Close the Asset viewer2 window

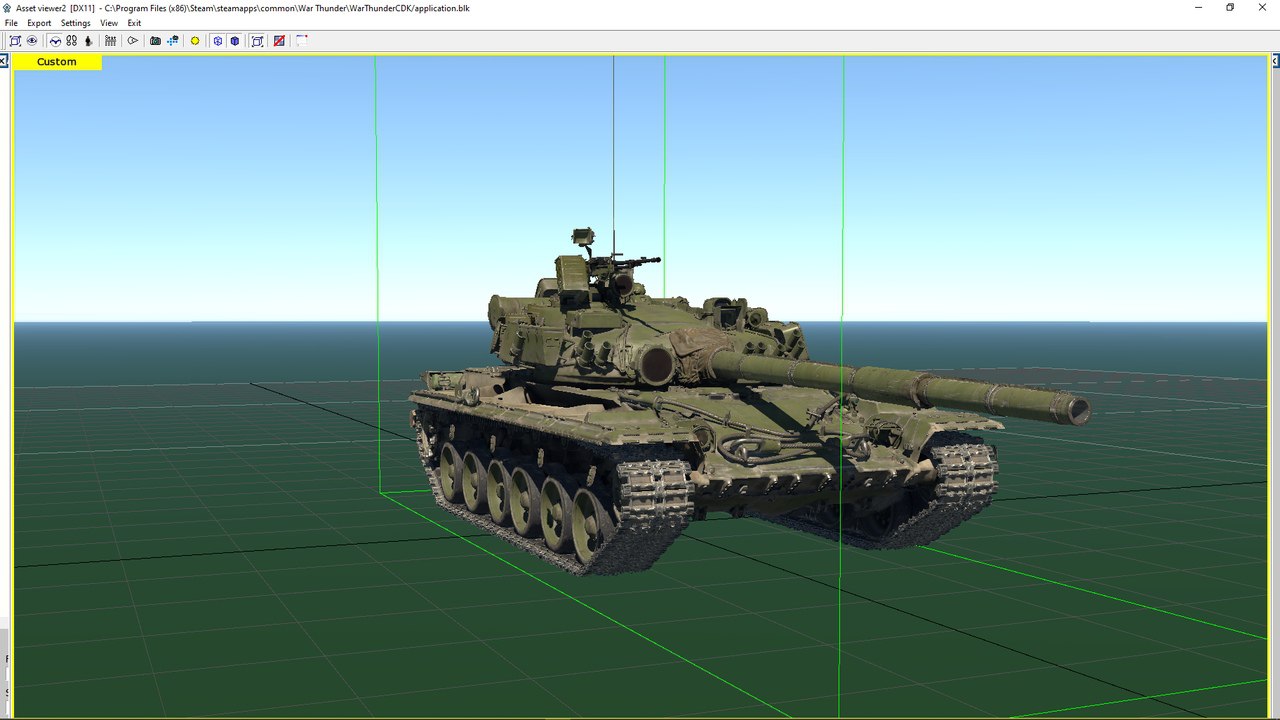point(1262,7)
